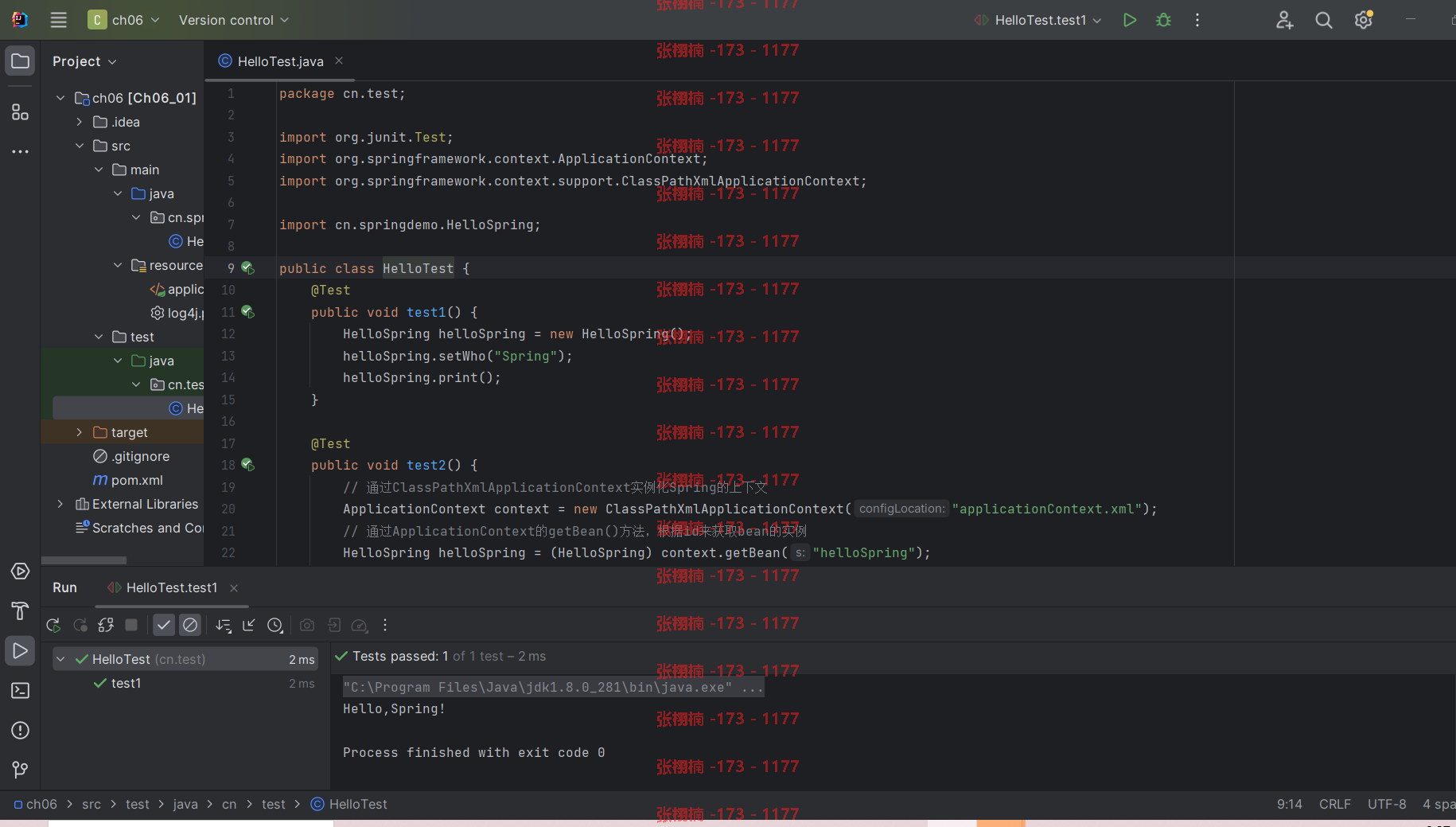The width and height of the screenshot is (1456, 827).
Task: Open Terminal tool window icon
Action: coord(20,691)
